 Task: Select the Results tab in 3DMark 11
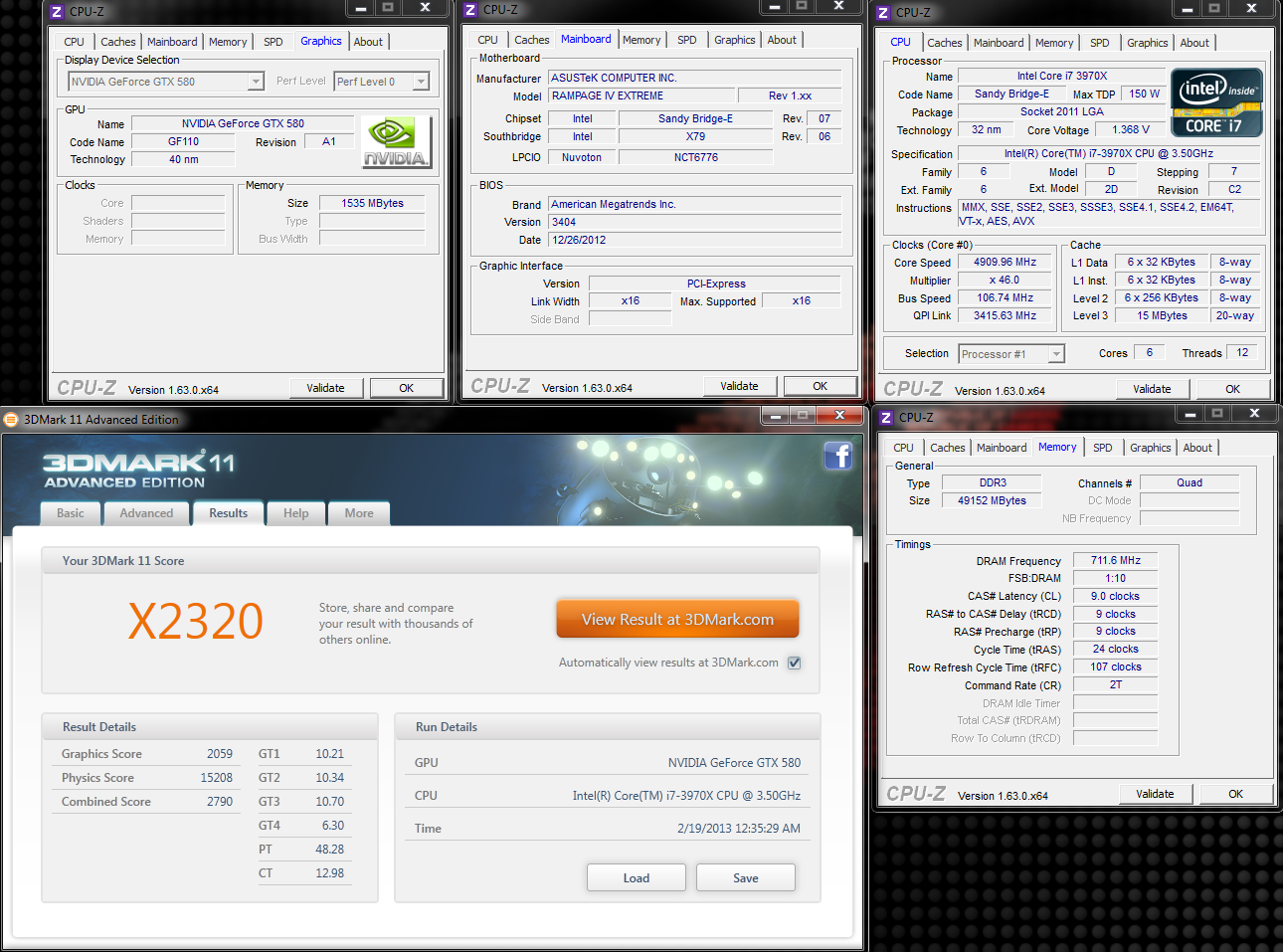[x=228, y=512]
